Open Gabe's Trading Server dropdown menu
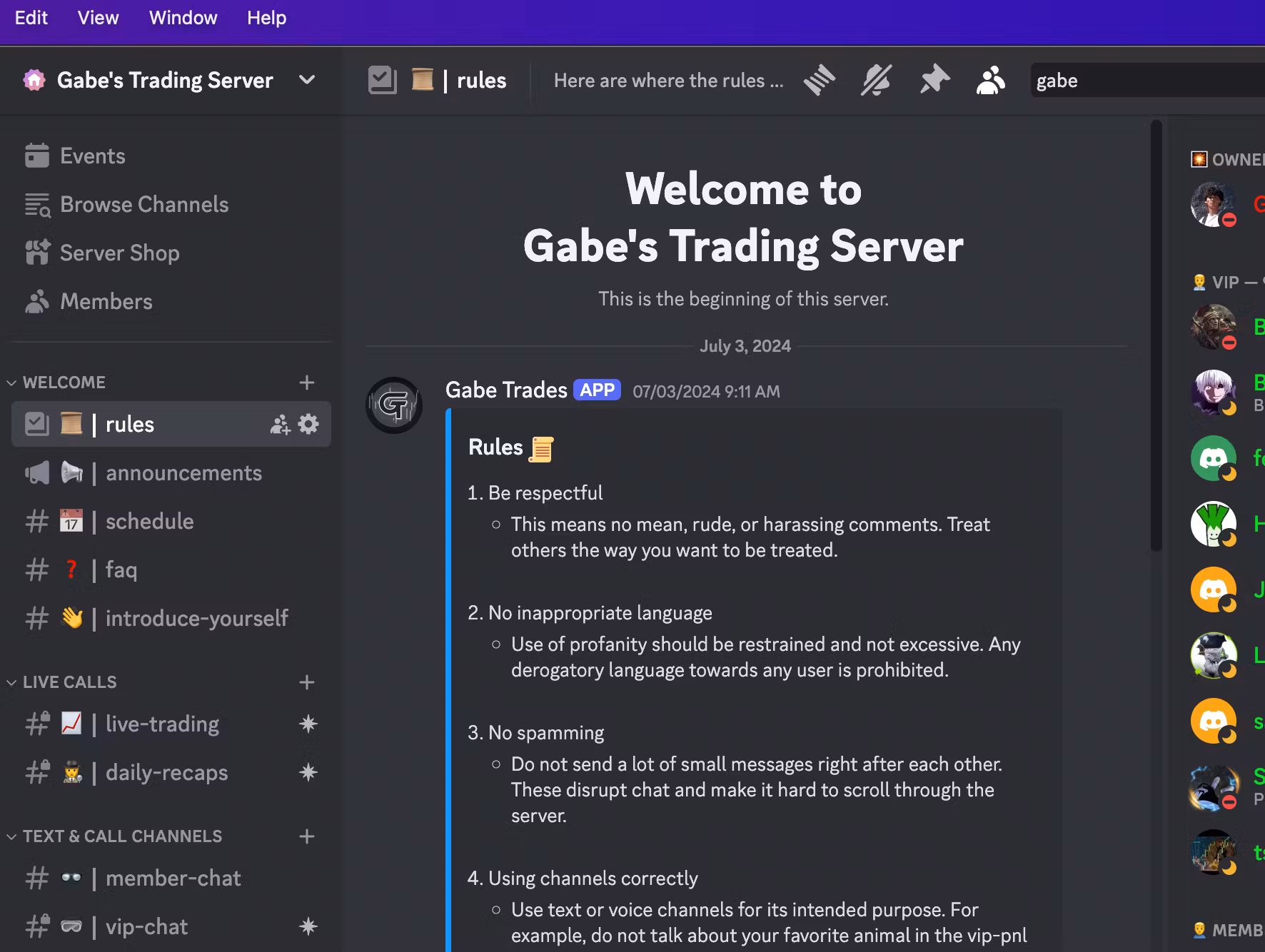Viewport: 1265px width, 952px height. [307, 80]
